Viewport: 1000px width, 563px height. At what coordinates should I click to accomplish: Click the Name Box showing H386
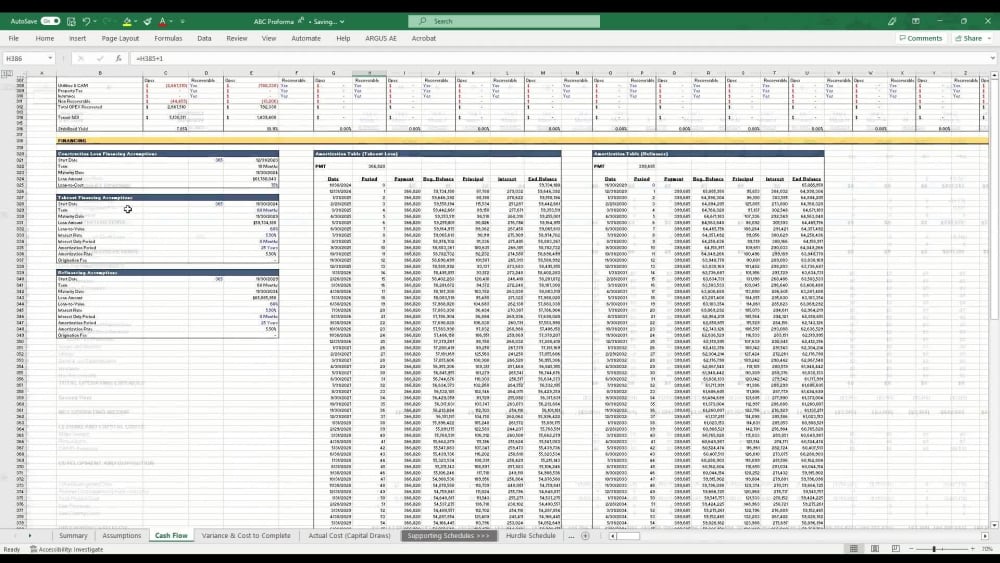pos(24,58)
